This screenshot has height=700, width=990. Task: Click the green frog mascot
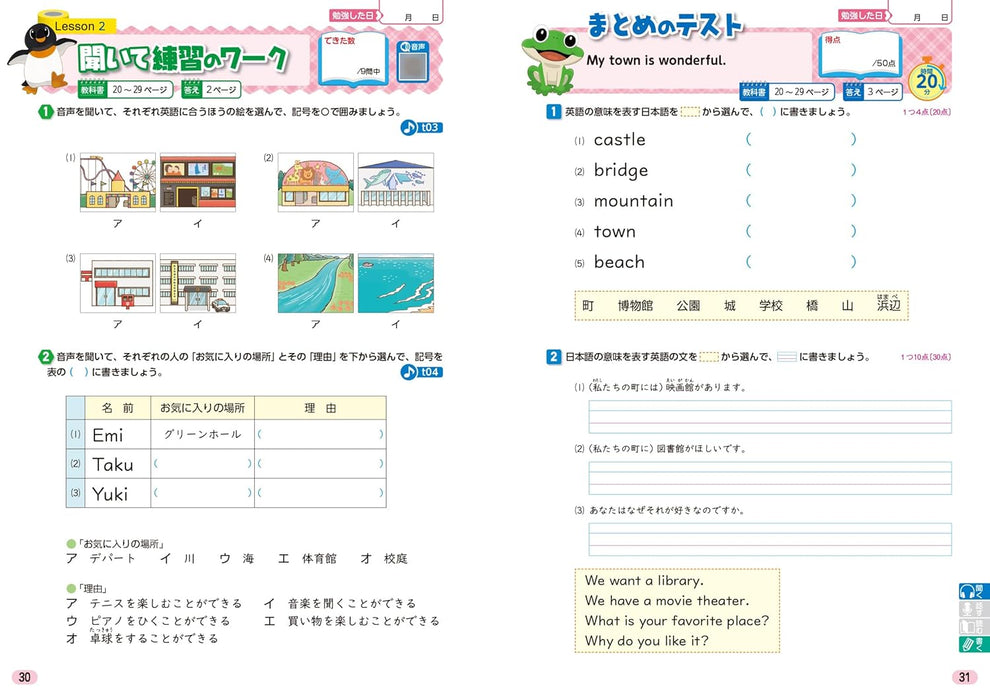(551, 61)
